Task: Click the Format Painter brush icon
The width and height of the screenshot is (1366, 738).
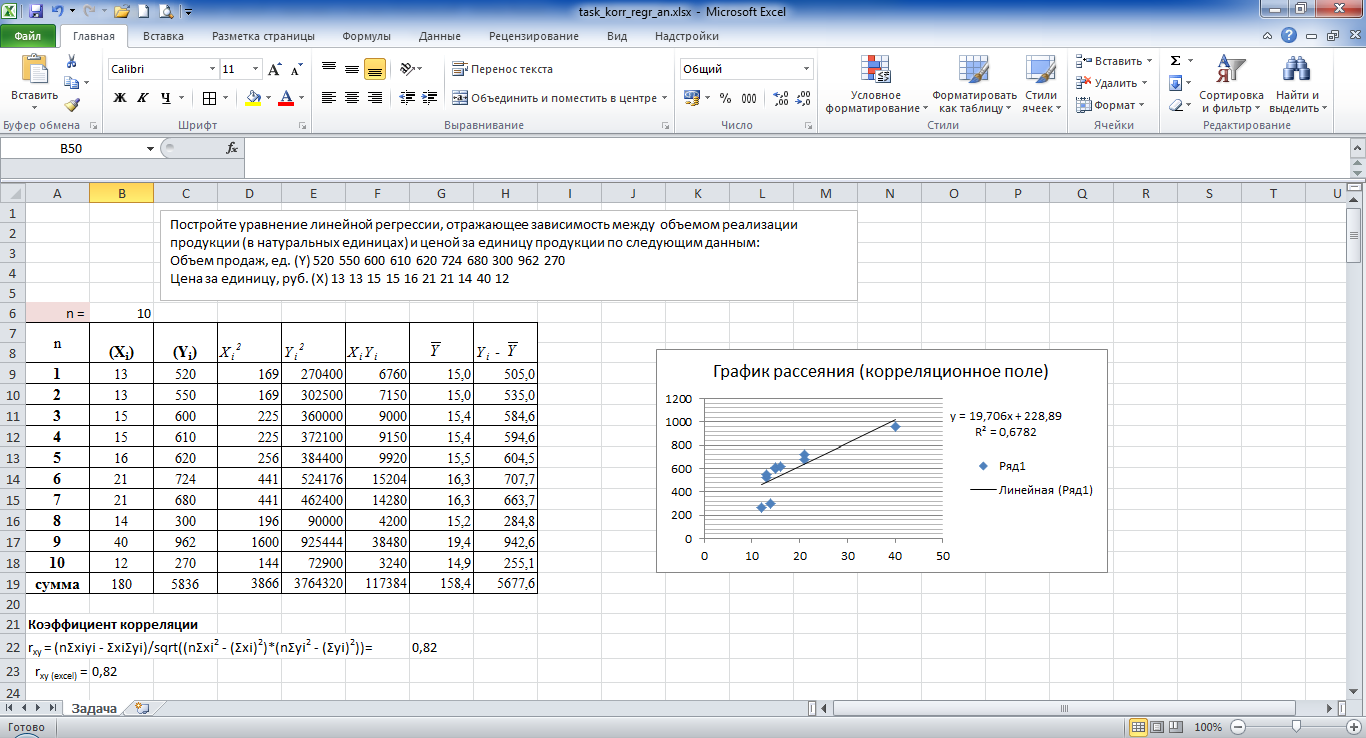Action: tap(71, 104)
